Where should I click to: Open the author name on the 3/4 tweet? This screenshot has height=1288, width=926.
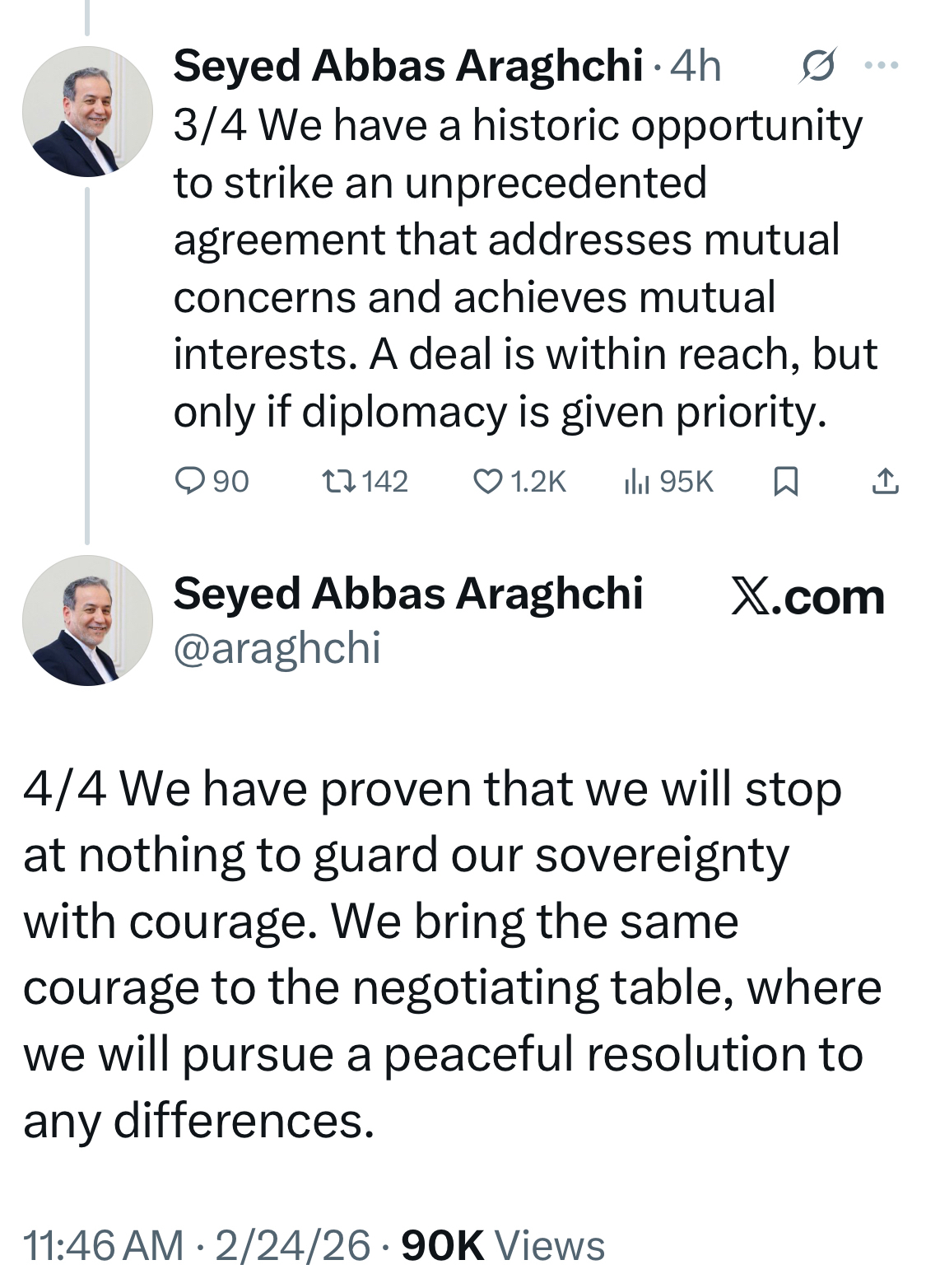pyautogui.click(x=407, y=66)
